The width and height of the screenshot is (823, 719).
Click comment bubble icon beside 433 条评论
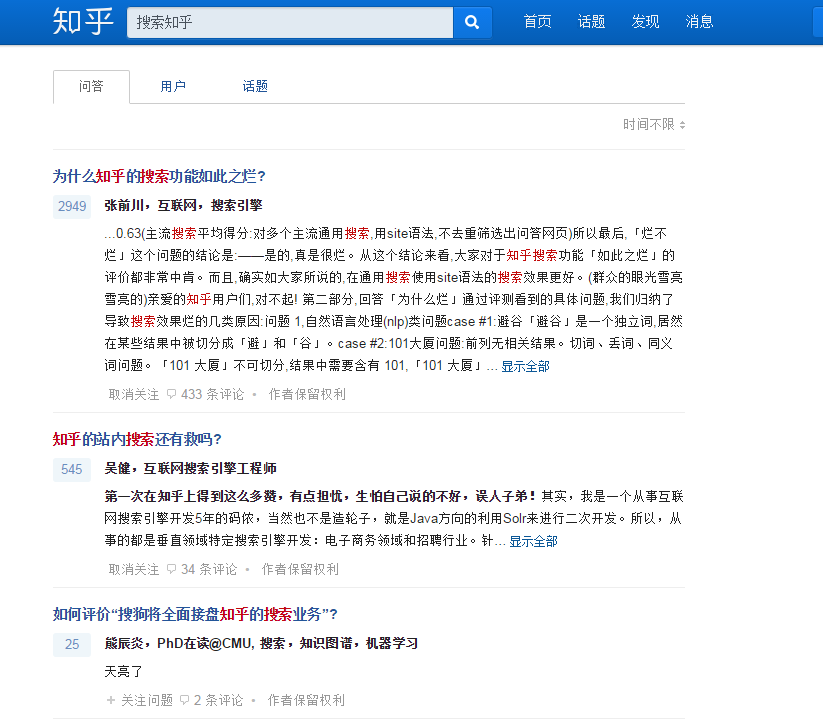tap(171, 394)
